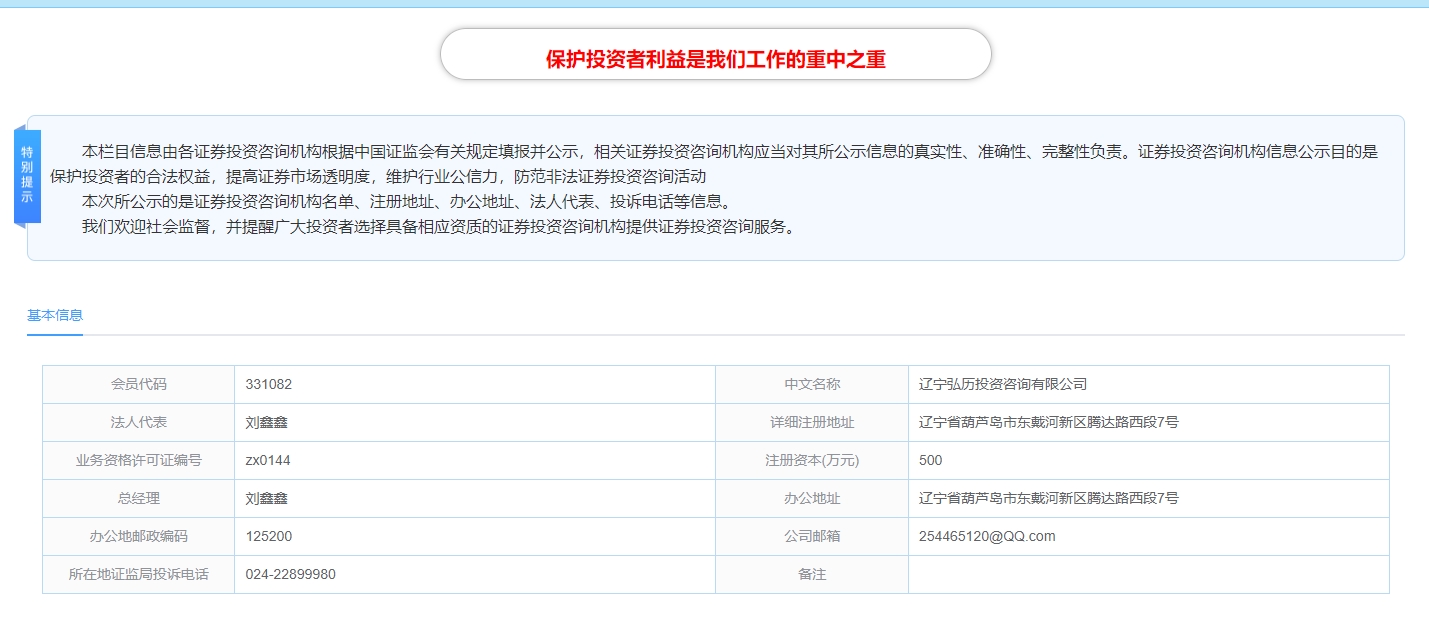Click the 办公地址 label cell
Viewport: 1429px width, 621px height.
click(x=812, y=498)
